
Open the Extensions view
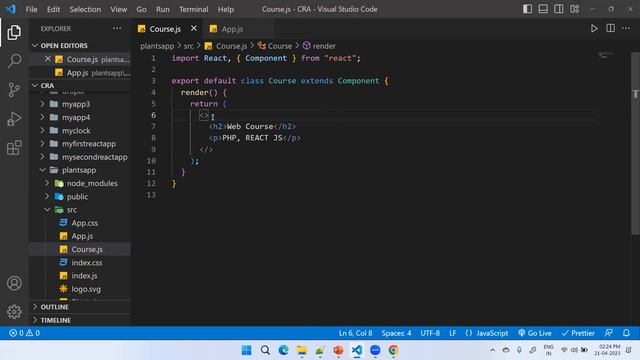tap(14, 148)
